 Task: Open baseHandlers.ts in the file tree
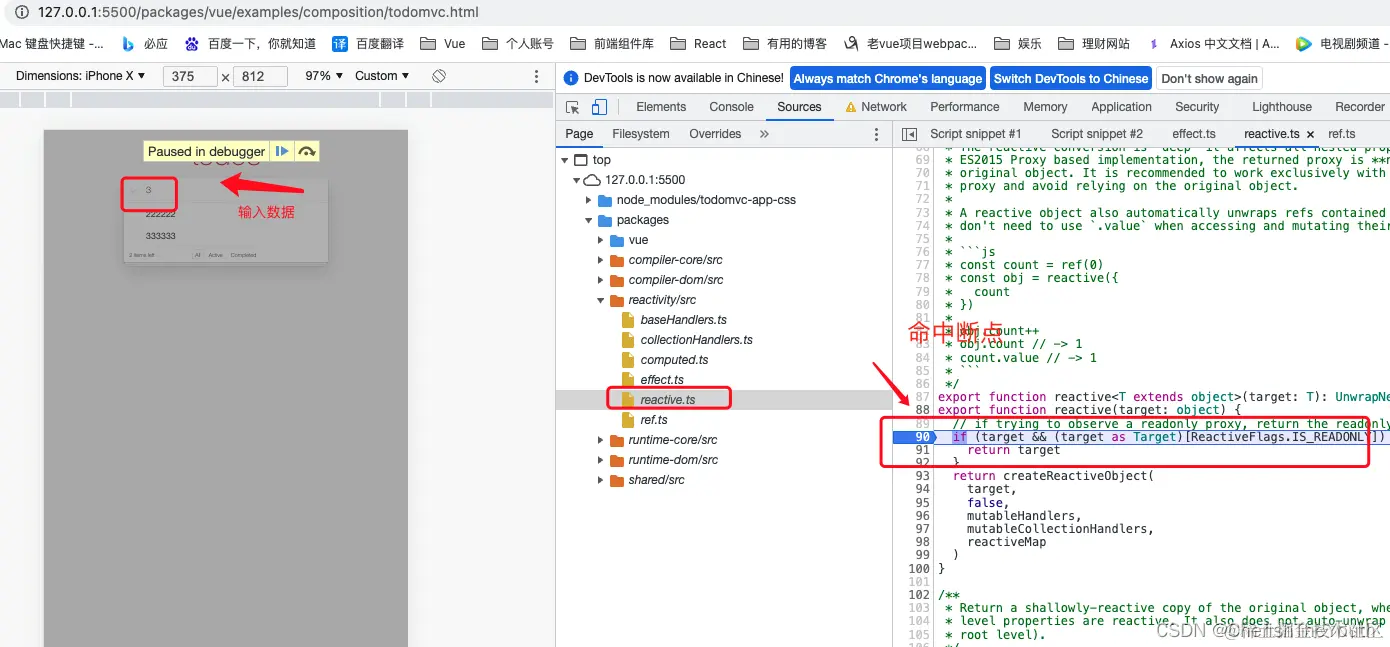pos(683,320)
